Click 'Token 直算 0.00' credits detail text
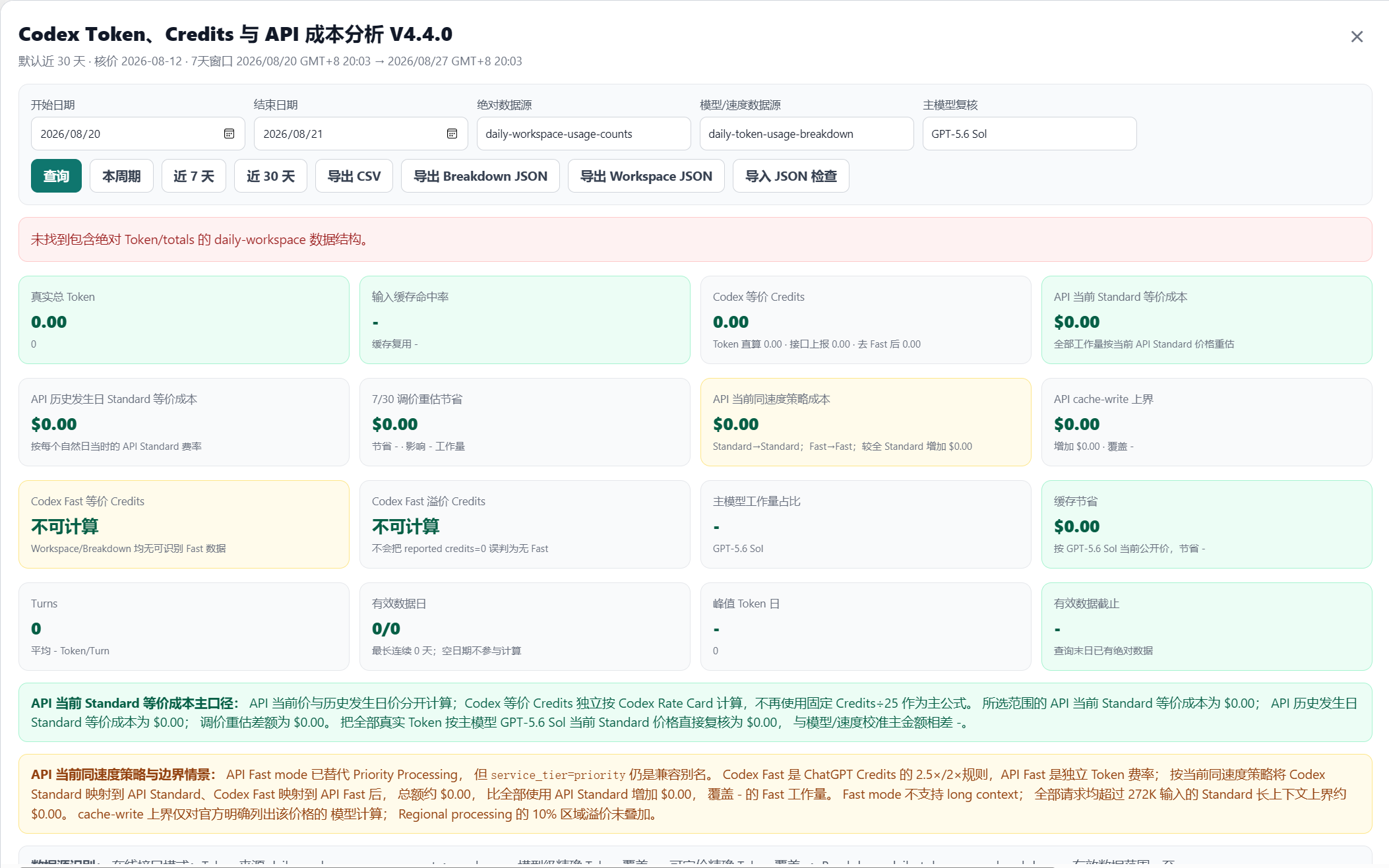The height and width of the screenshot is (868, 1389). pyautogui.click(x=747, y=344)
